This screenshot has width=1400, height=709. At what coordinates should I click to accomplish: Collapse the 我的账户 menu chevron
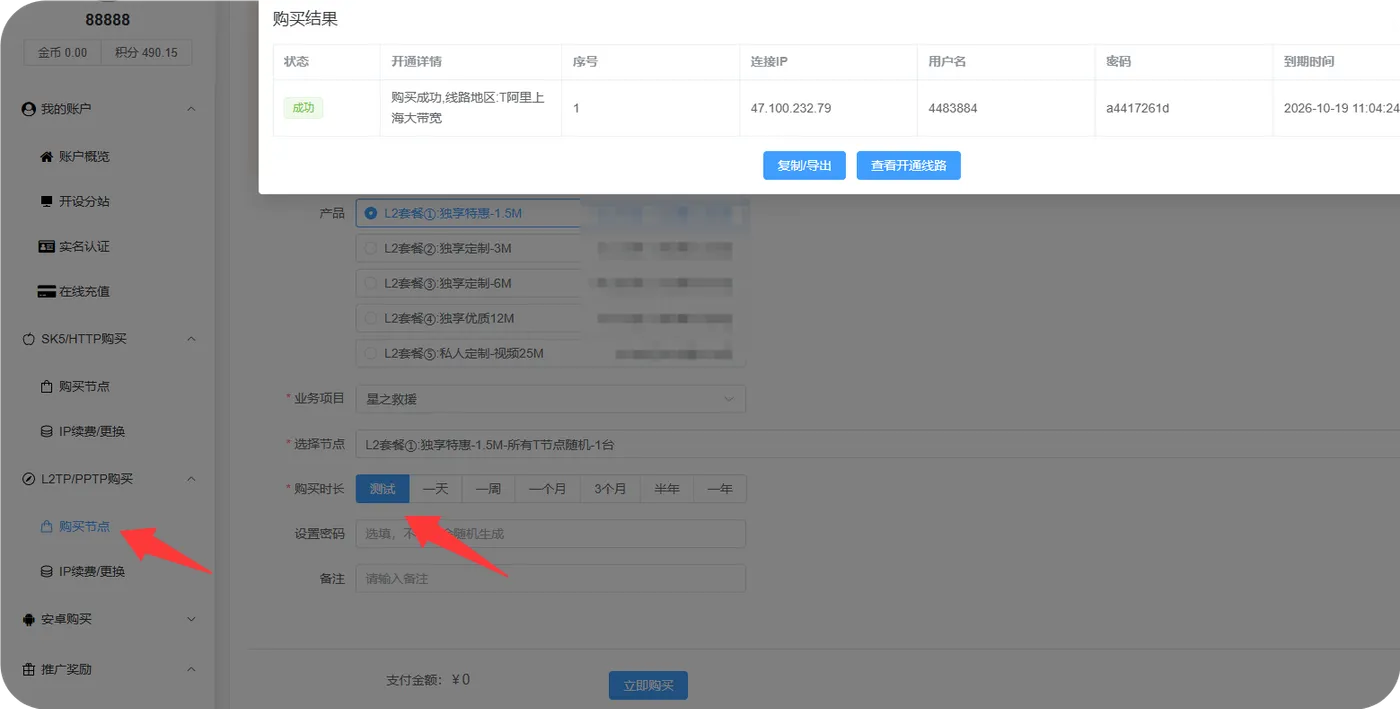pos(191,109)
